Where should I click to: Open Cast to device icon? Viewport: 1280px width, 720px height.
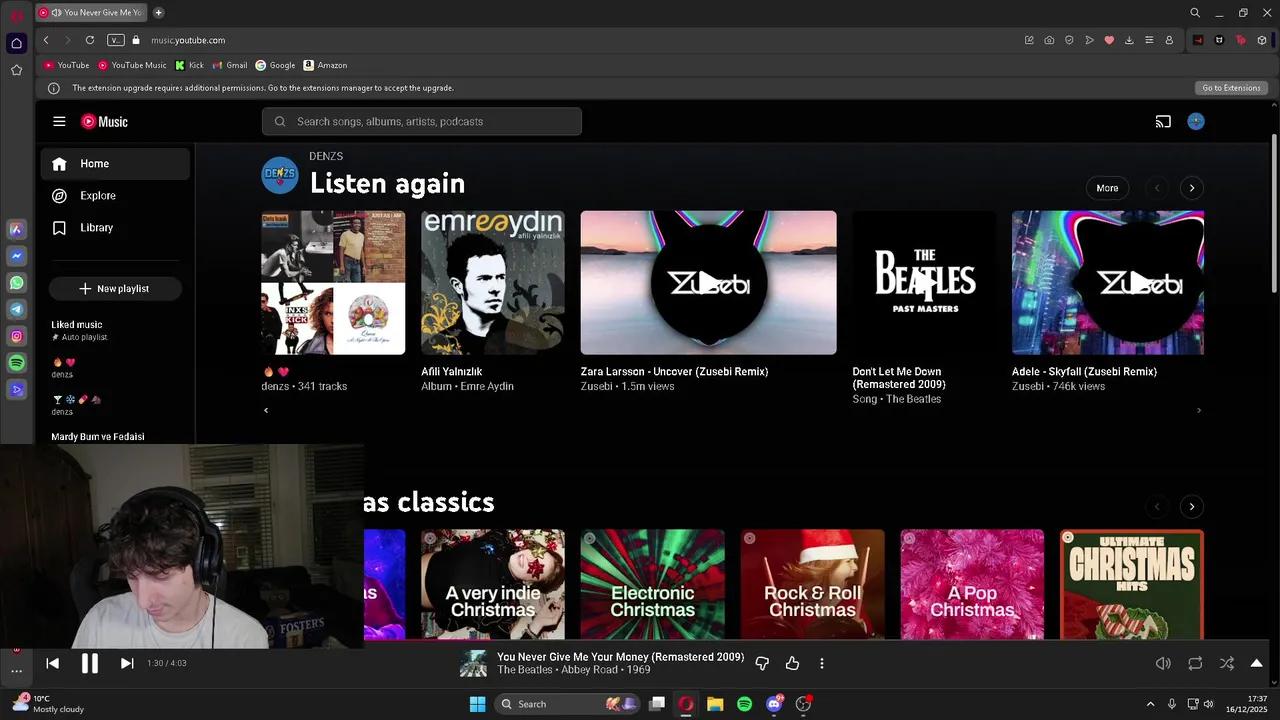pos(1163,121)
